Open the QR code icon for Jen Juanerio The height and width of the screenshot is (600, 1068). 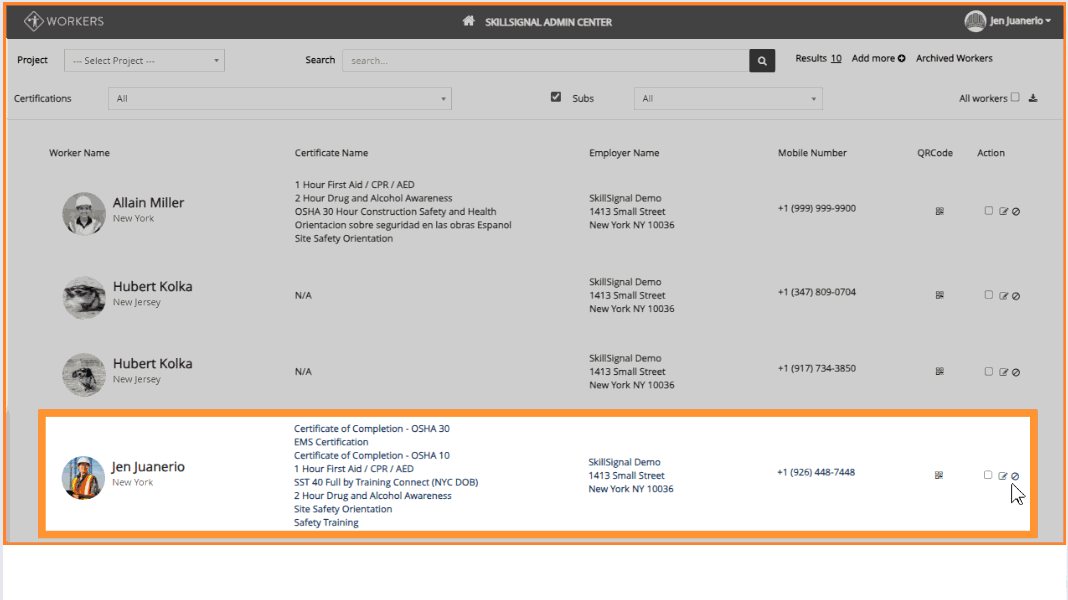[x=939, y=475]
